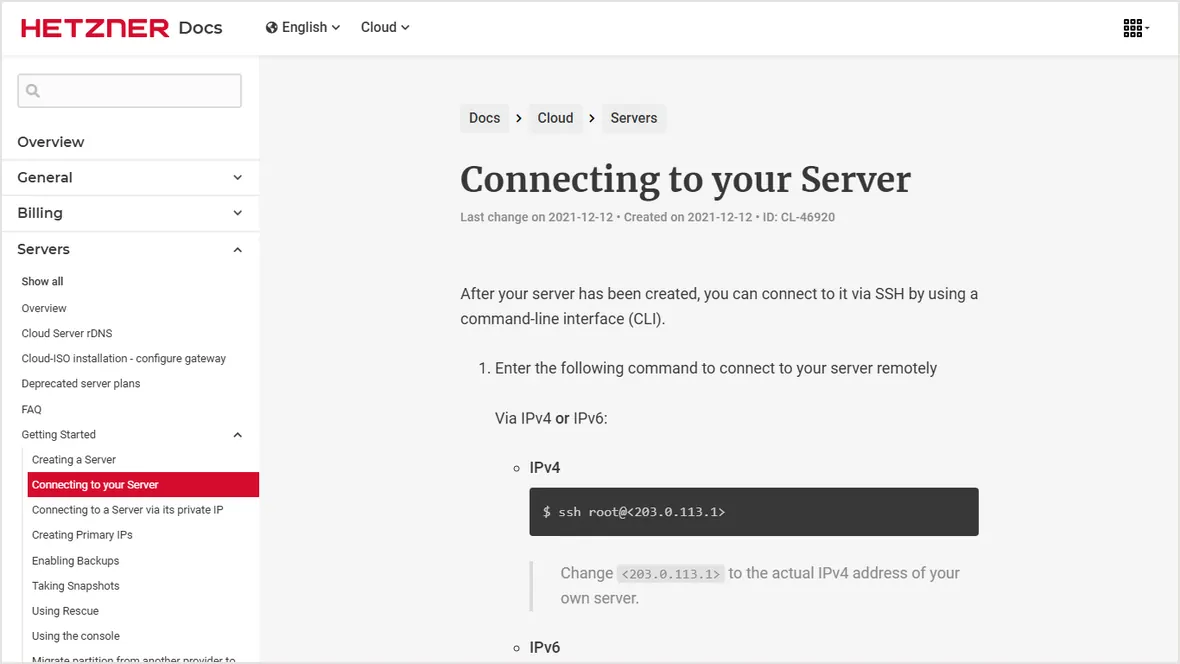Image resolution: width=1180 pixels, height=664 pixels.
Task: Select Show all under Servers
Action: point(42,281)
